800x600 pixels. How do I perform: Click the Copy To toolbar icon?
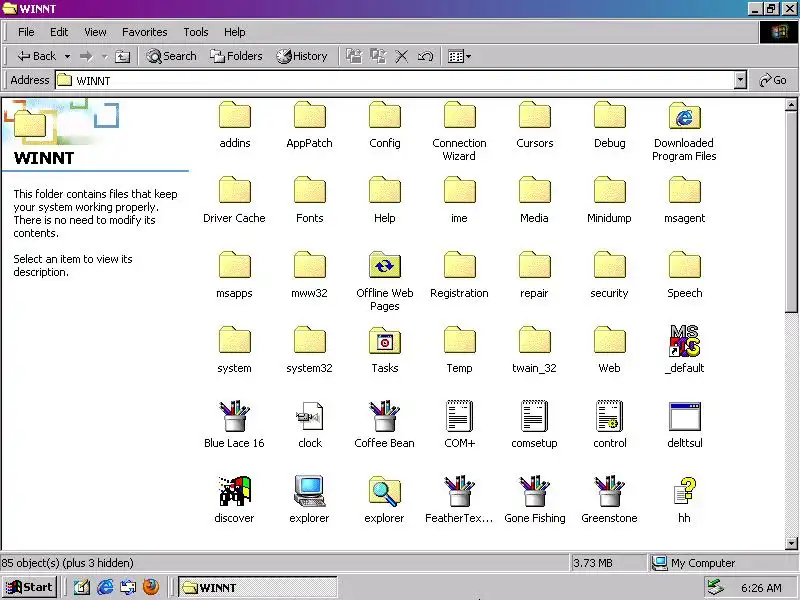378,56
